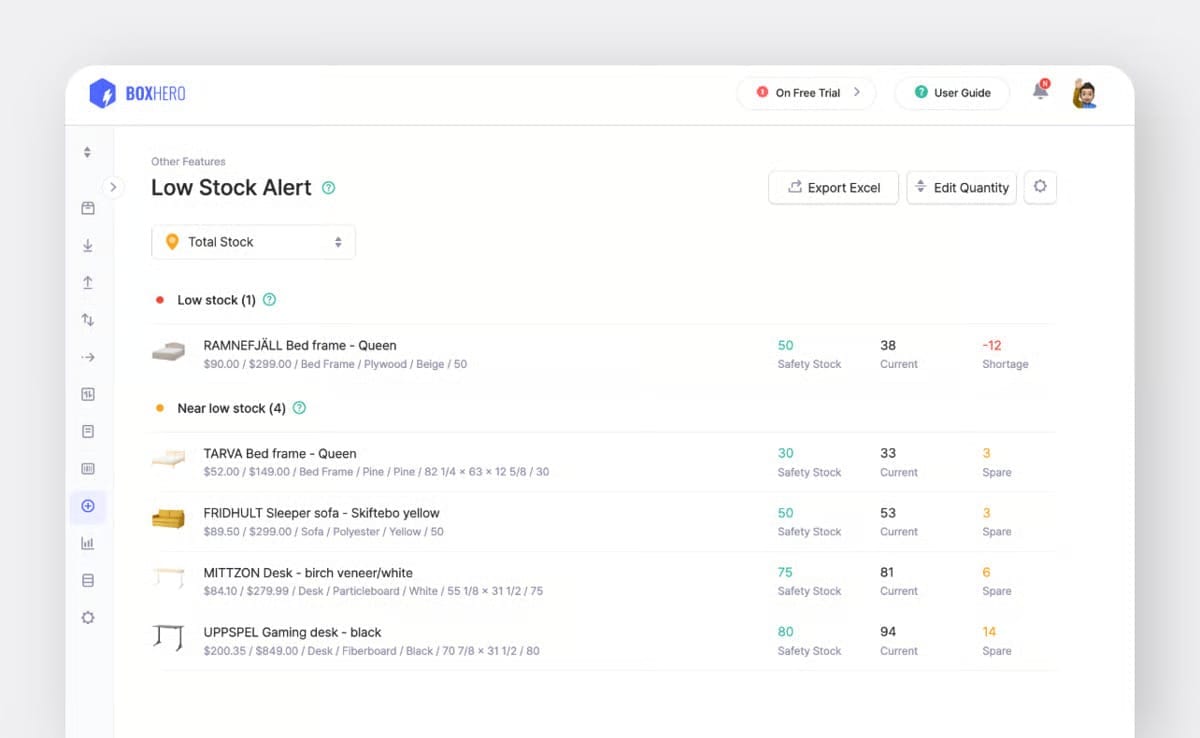
Task: Click UPPSPEL safety stock value 80
Action: (785, 632)
